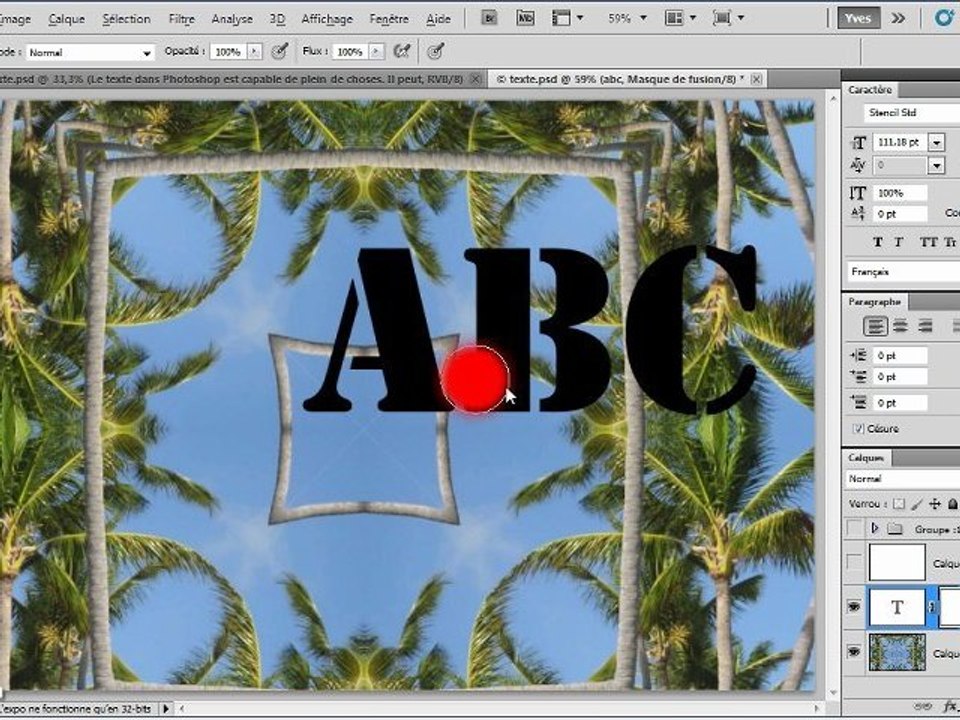
Task: Close the 33,3% document tab
Action: tap(476, 79)
